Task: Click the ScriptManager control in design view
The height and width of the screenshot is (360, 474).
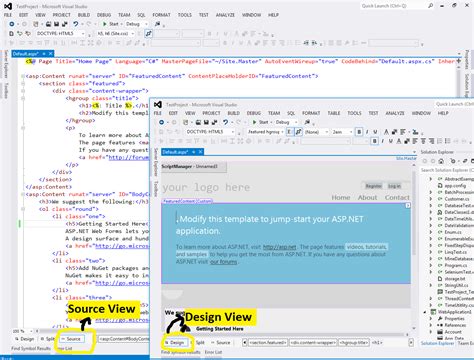Action: pos(194,167)
